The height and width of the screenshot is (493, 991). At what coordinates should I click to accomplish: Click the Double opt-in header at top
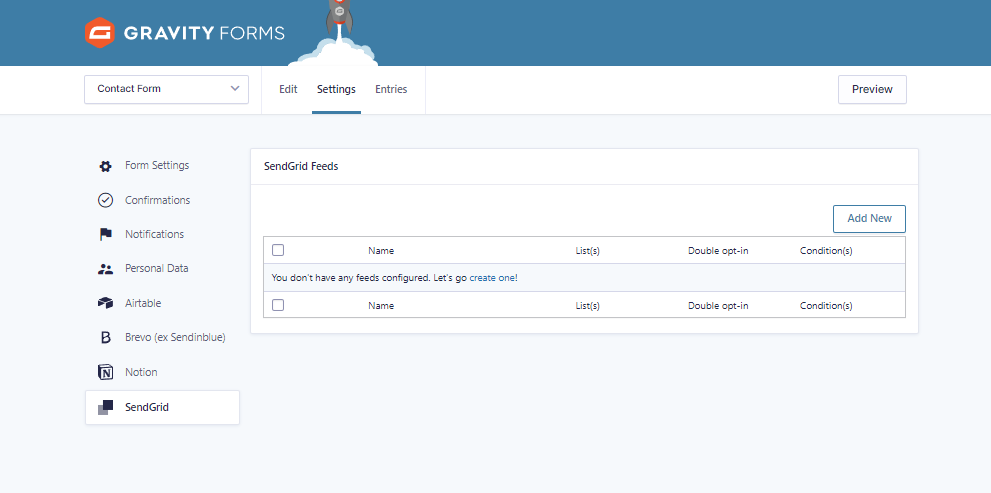coord(718,251)
